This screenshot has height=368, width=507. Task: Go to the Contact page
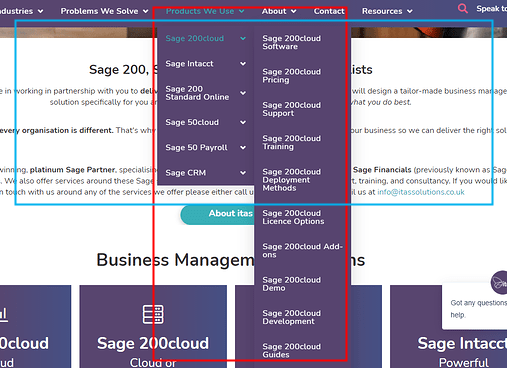329,11
